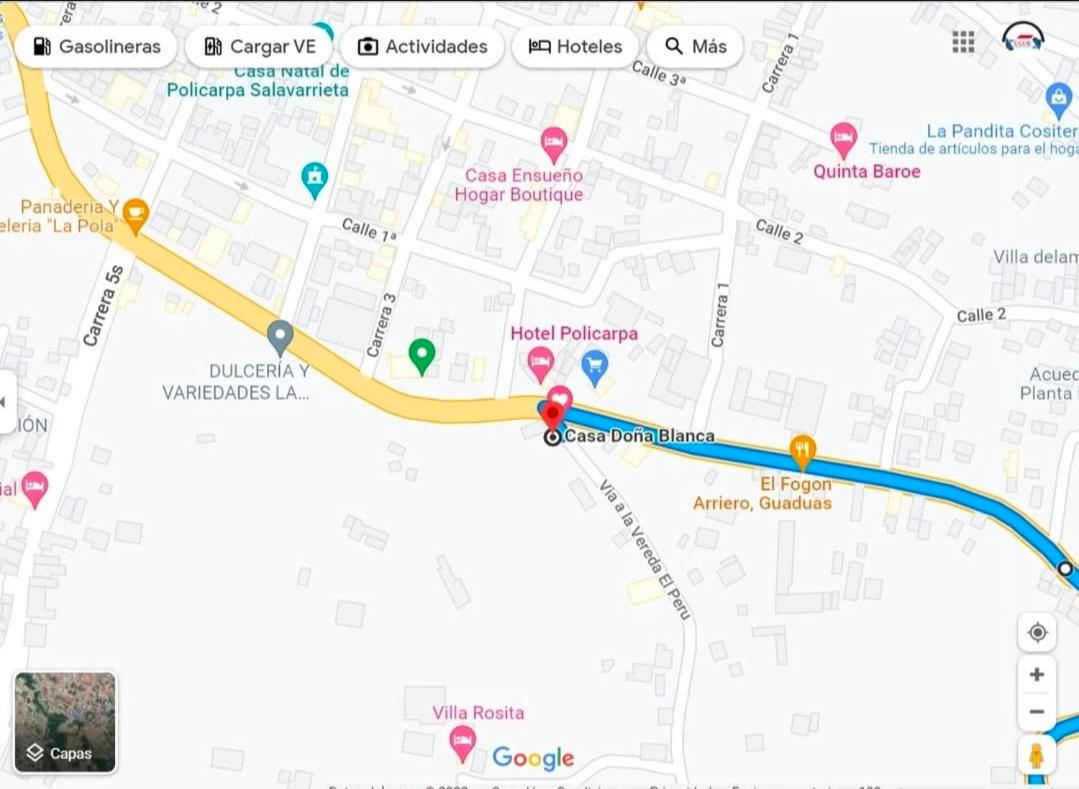The height and width of the screenshot is (789, 1079).
Task: Select the Actividades filter chip
Action: [x=422, y=47]
